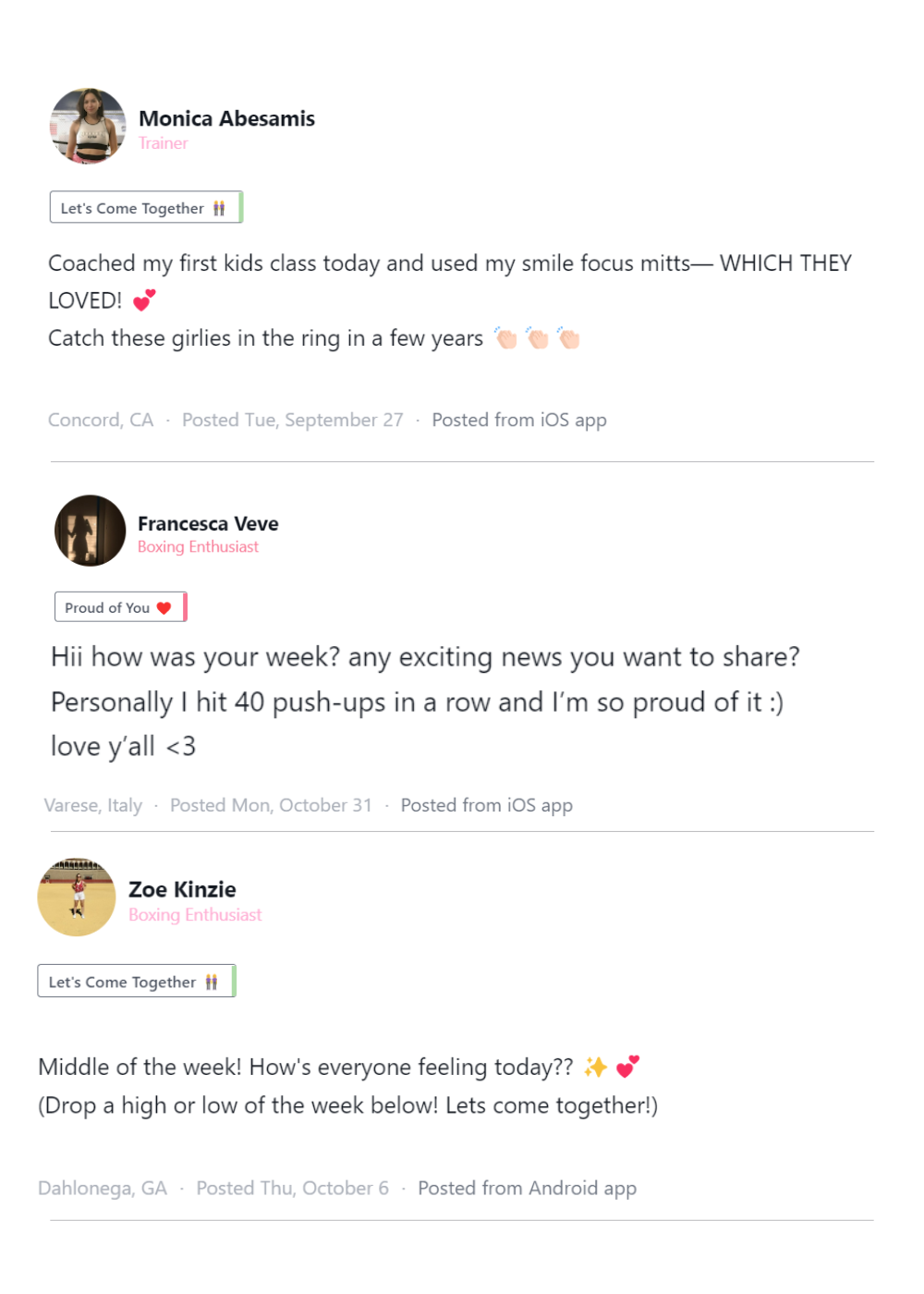This screenshot has height=1294, width=924.
Task: Click the Concord, CA location
Action: pos(101,421)
